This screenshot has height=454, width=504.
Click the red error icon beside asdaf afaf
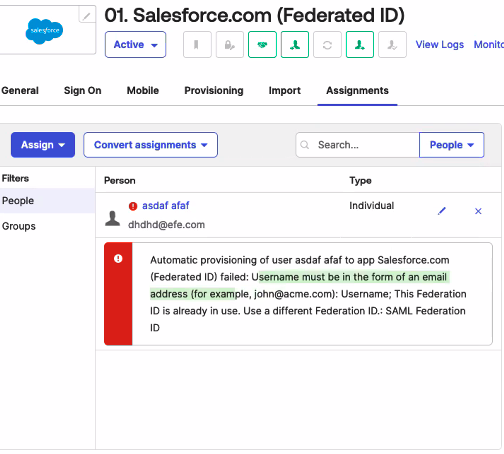coord(133,206)
